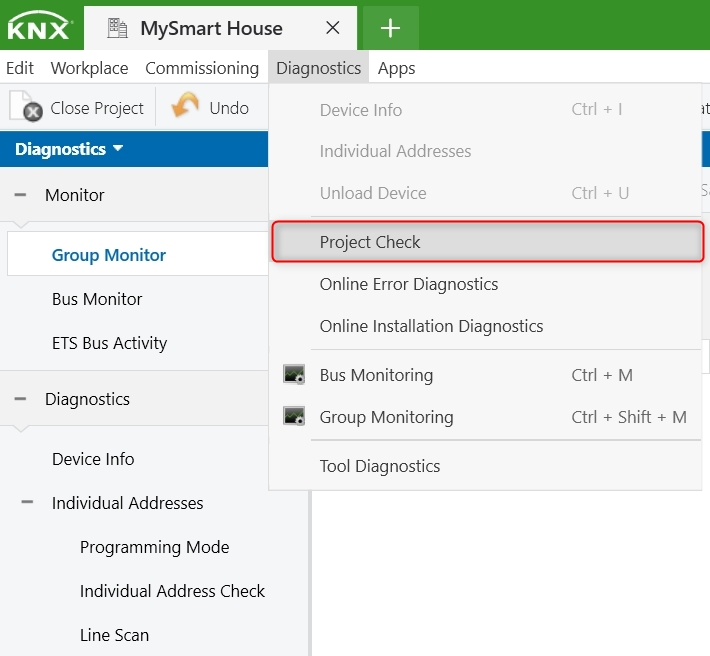Open the Apps menu
Image resolution: width=710 pixels, height=656 pixels.
click(396, 68)
